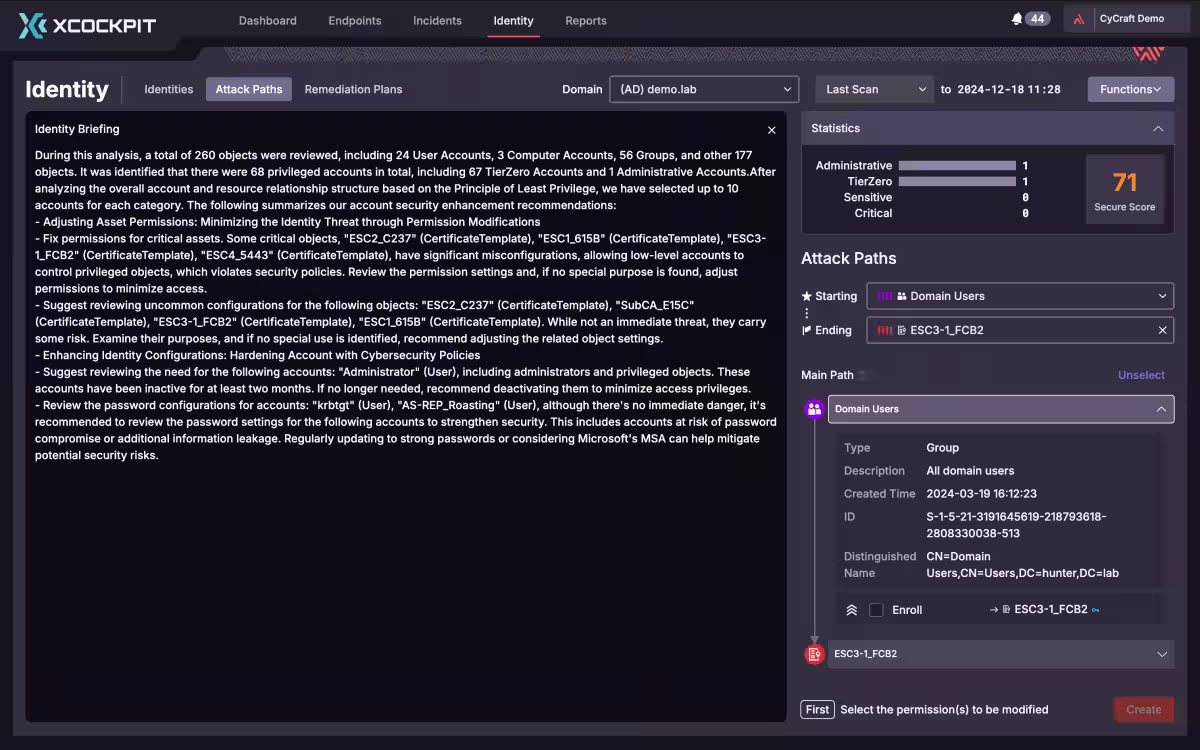Image resolution: width=1200 pixels, height=750 pixels.
Task: Open the Functions button menu
Action: [x=1130, y=89]
